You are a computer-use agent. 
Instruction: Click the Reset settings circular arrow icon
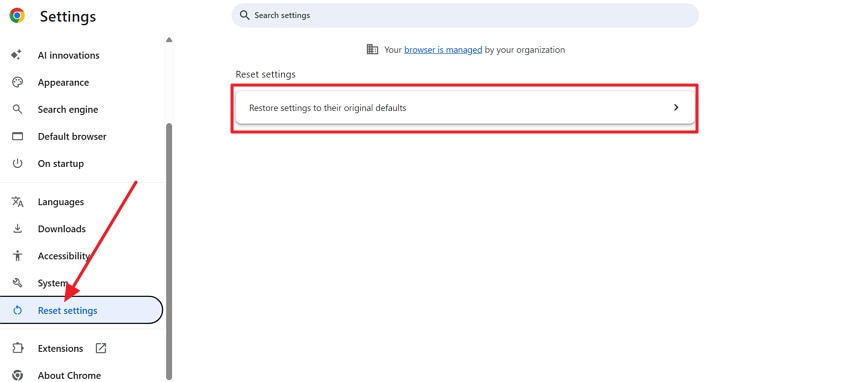[17, 310]
